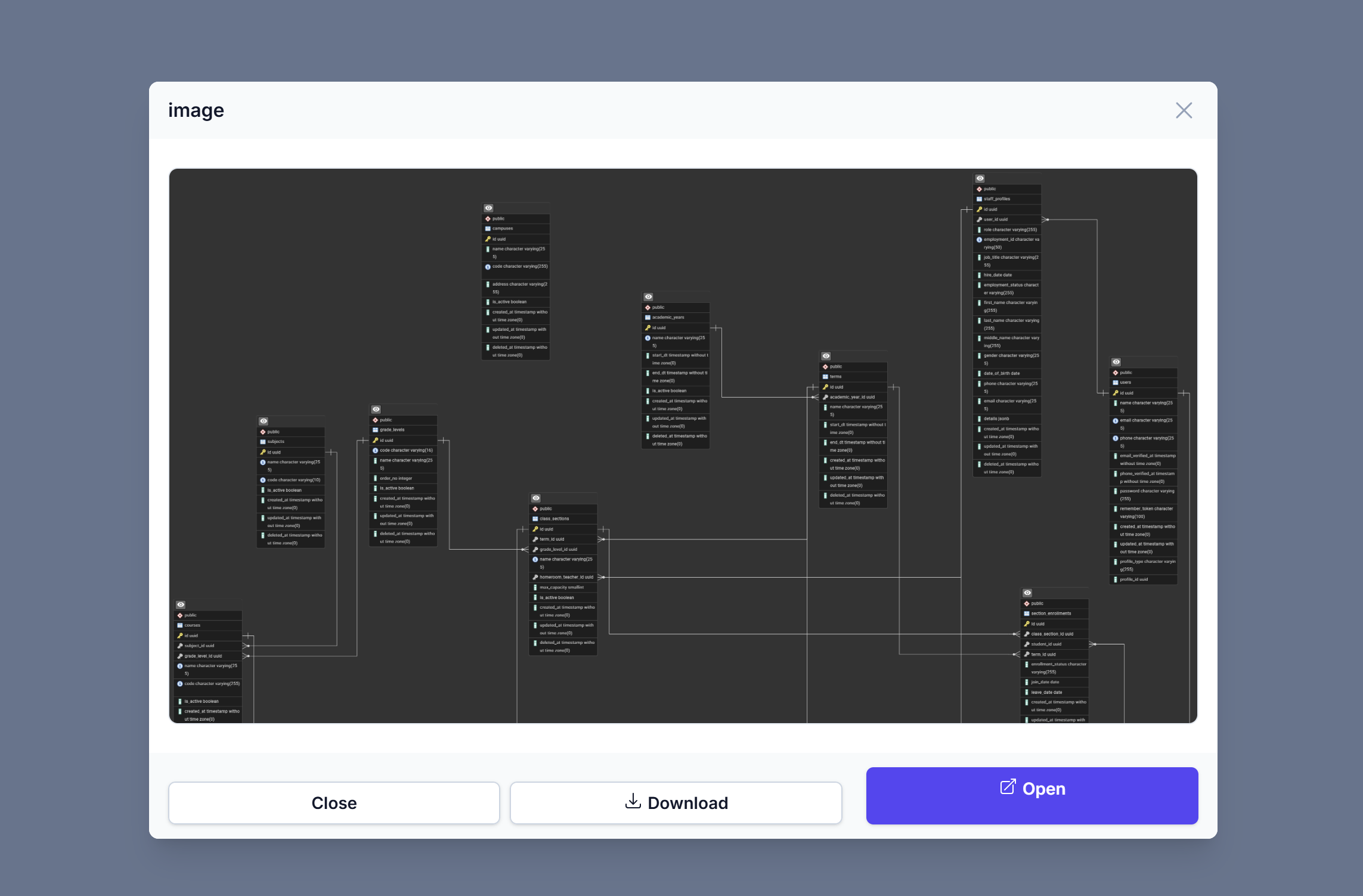Dismiss the image dialog via X icon
This screenshot has width=1363, height=896.
[x=1183, y=110]
